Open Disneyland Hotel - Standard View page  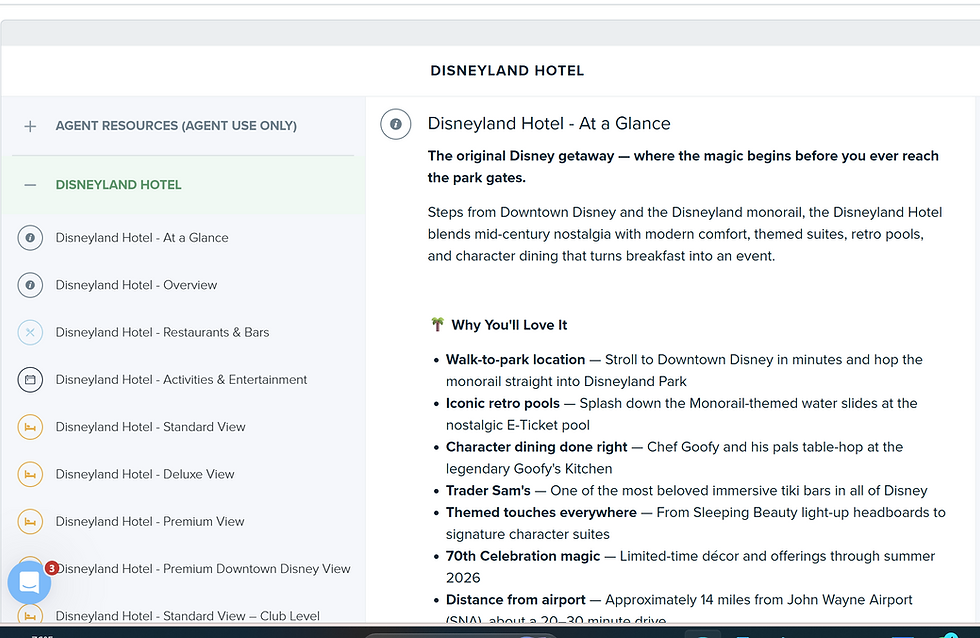pyautogui.click(x=151, y=427)
